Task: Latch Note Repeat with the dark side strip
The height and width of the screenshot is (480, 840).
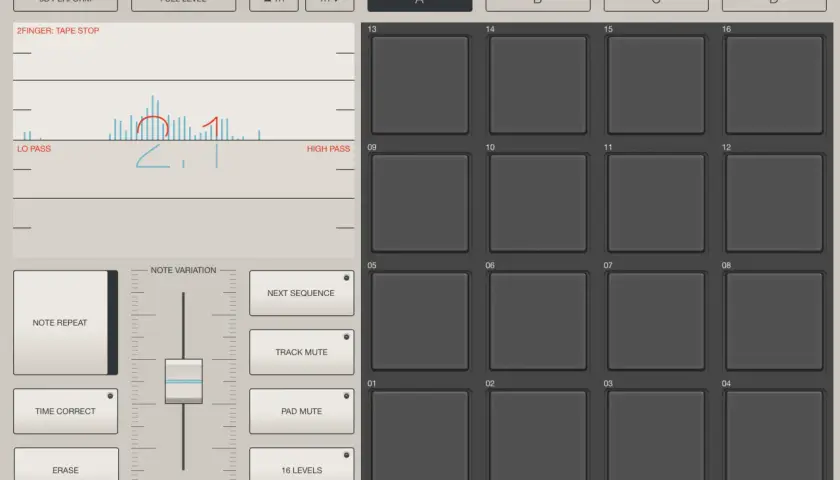Action: pyautogui.click(x=113, y=322)
